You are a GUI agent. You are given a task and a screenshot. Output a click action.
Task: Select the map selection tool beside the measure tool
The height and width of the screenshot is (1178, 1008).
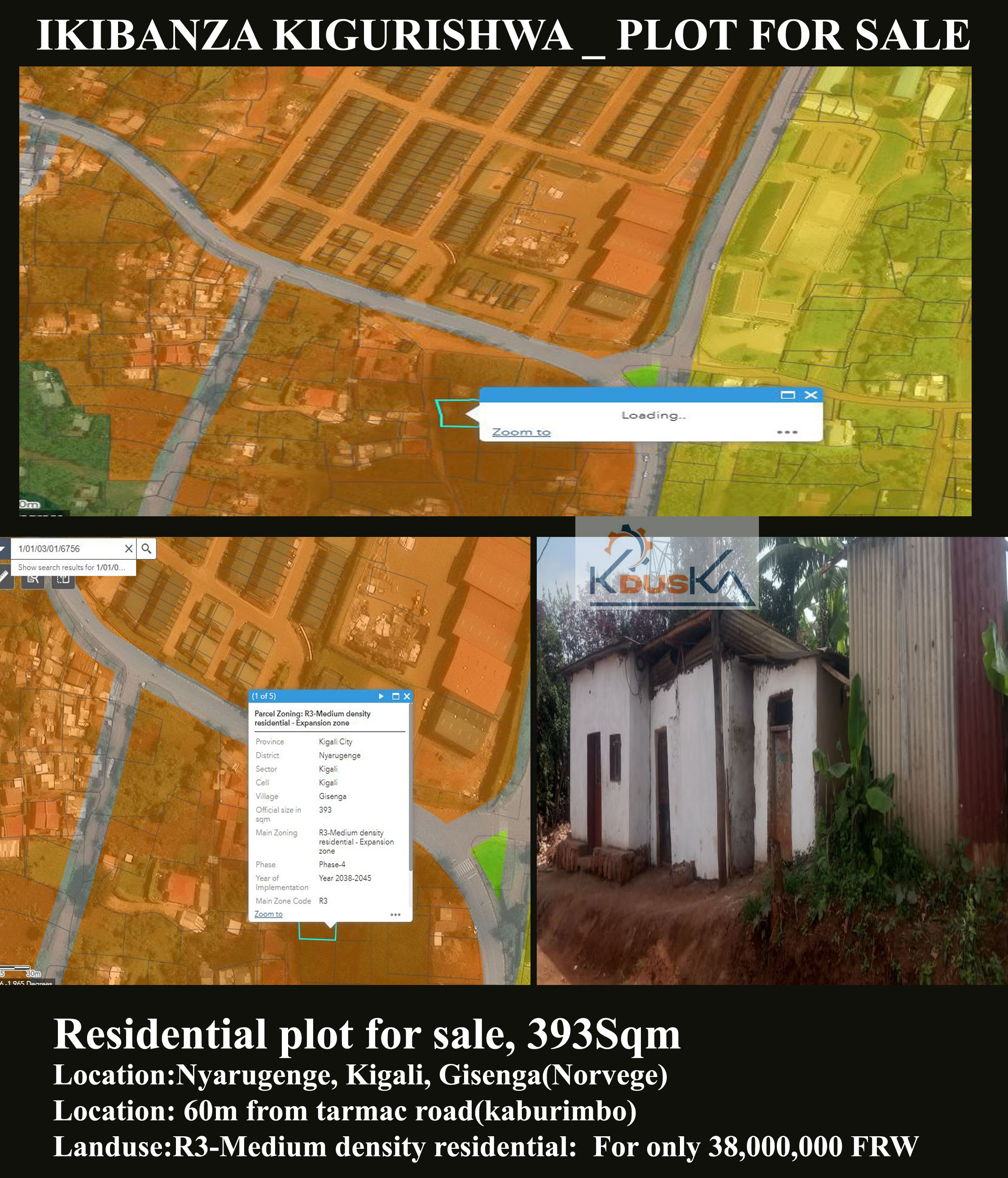[62, 580]
